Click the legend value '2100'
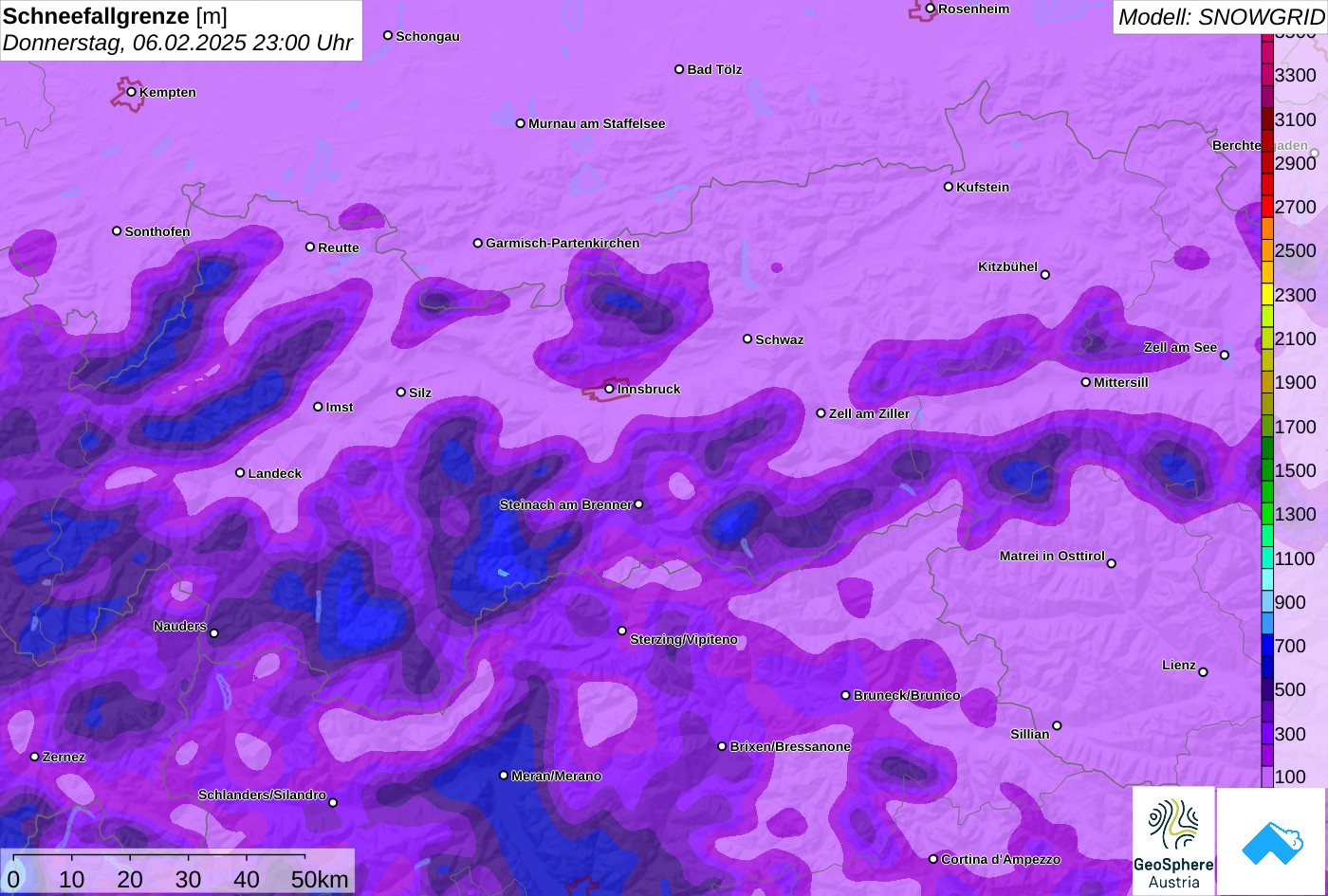This screenshot has width=1328, height=896. (1296, 338)
